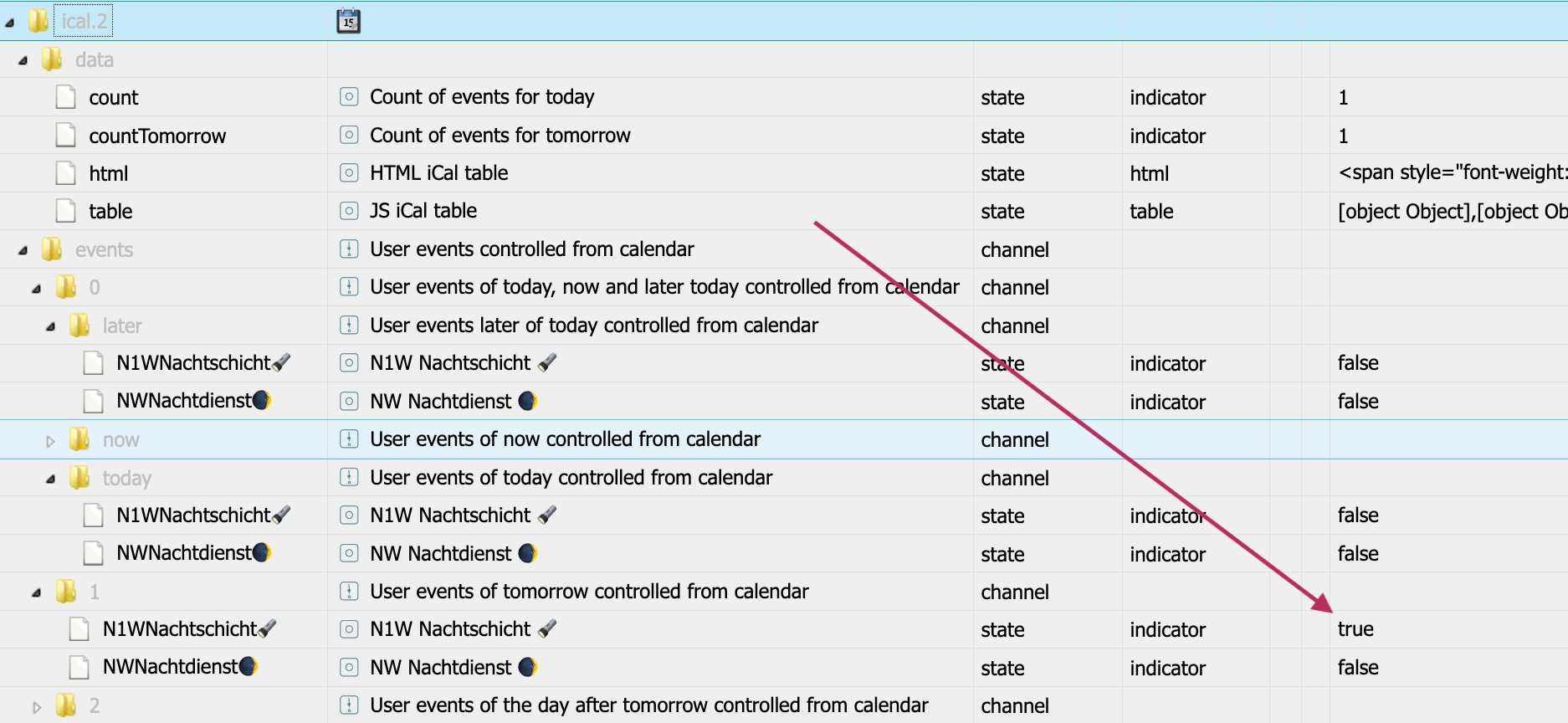Viewport: 1568px width, 723px height.
Task: Click 'User events of the day after tomorrow' name
Action: click(649, 705)
